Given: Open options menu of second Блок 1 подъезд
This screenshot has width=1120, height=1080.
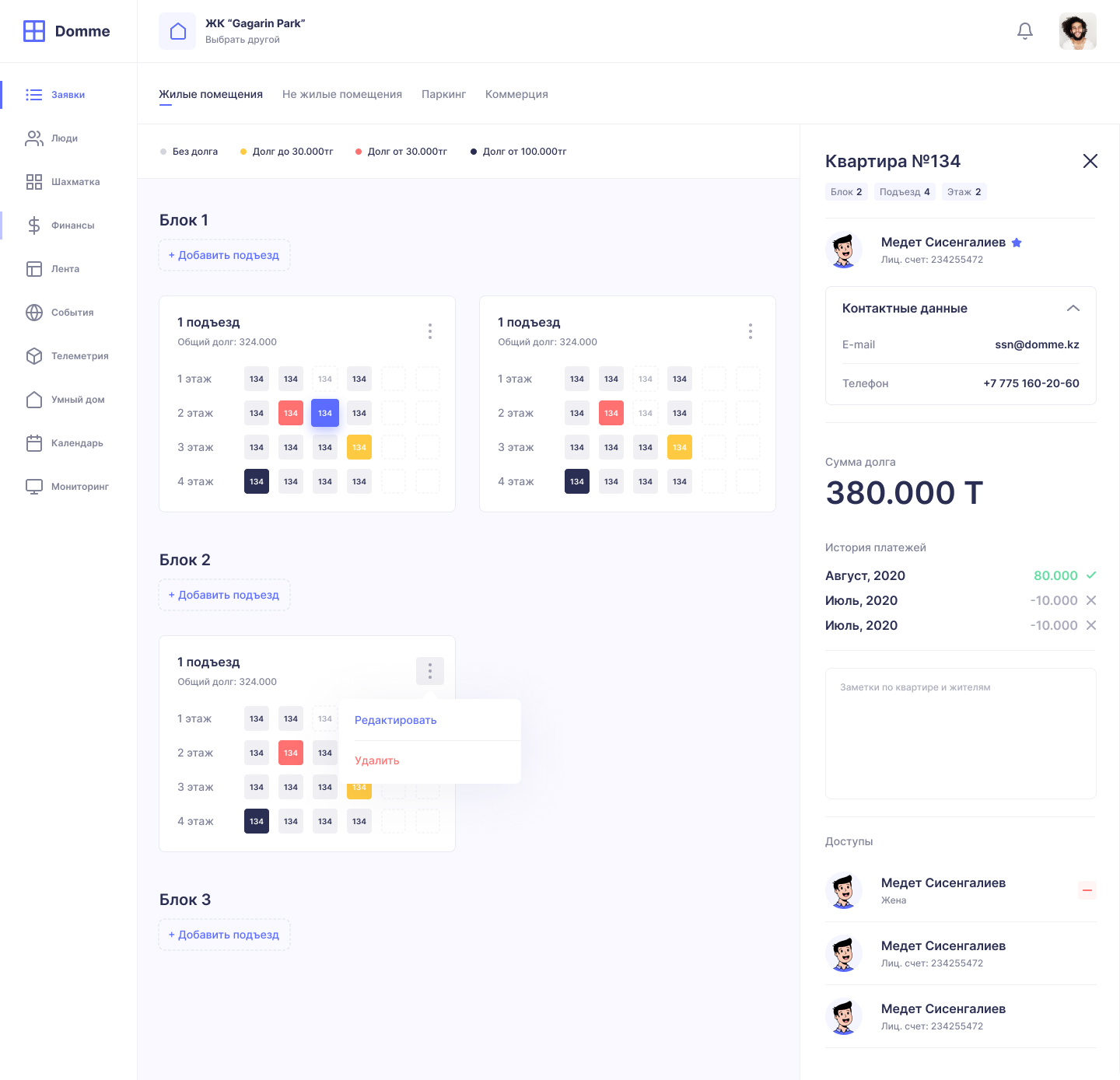Looking at the screenshot, I should [x=751, y=331].
